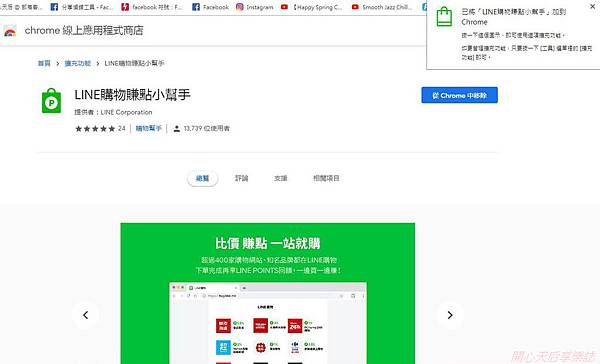This screenshot has height=364, width=600.
Task: Open the Facebook bookmark in the bookmarks bar
Action: (210, 7)
